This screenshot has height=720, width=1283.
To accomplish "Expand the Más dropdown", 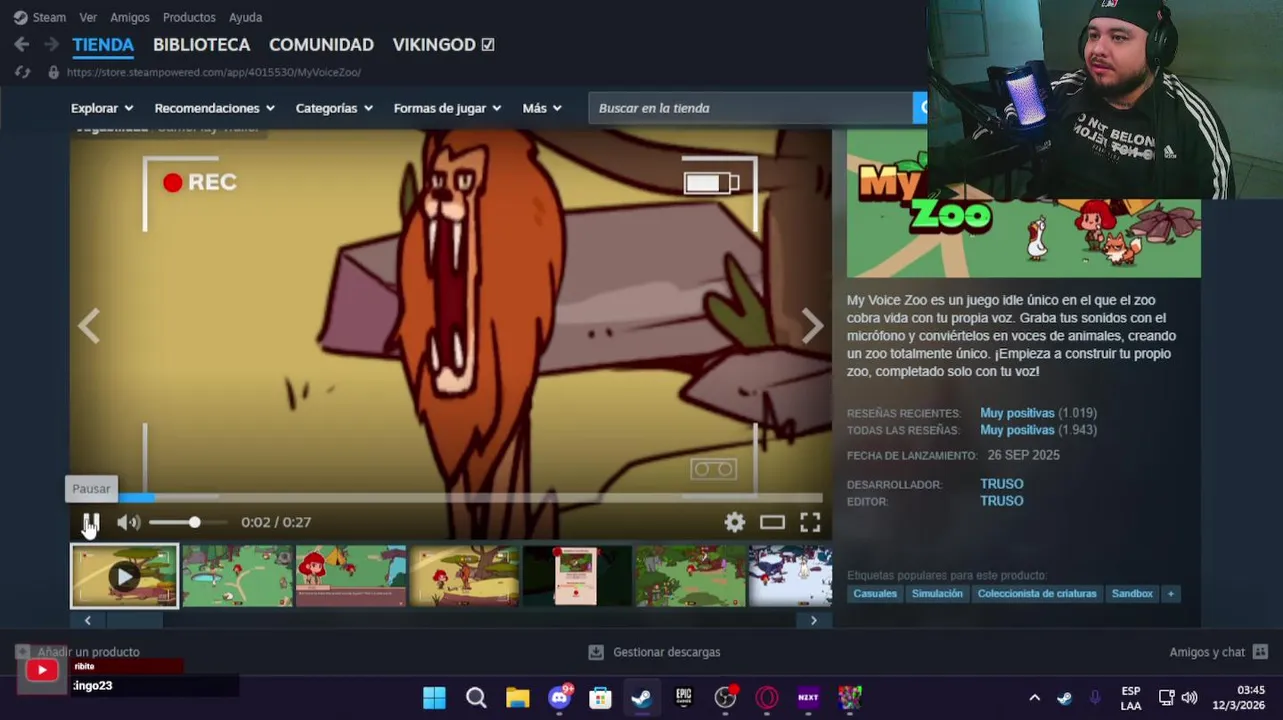I will [542, 108].
